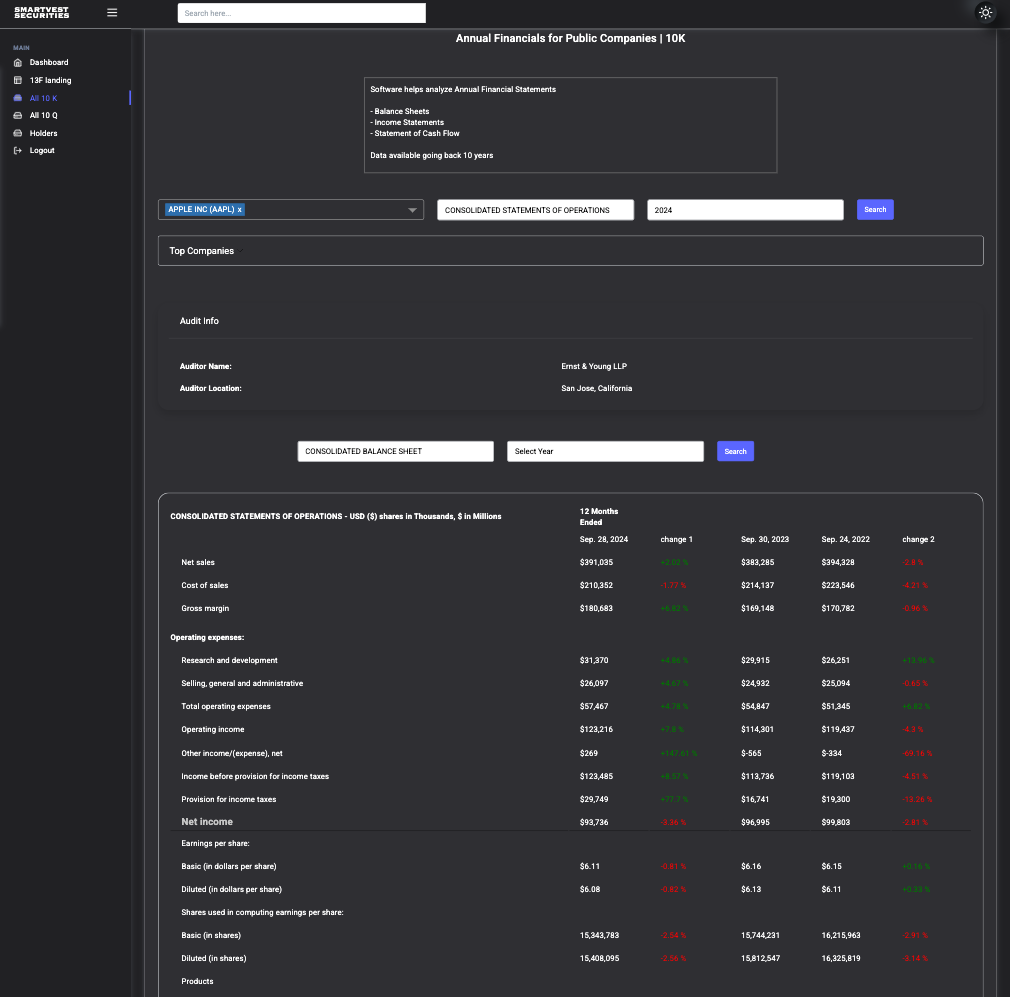The height and width of the screenshot is (997, 1011).
Task: Click the Selling, general and administrative label
Action: point(242,684)
